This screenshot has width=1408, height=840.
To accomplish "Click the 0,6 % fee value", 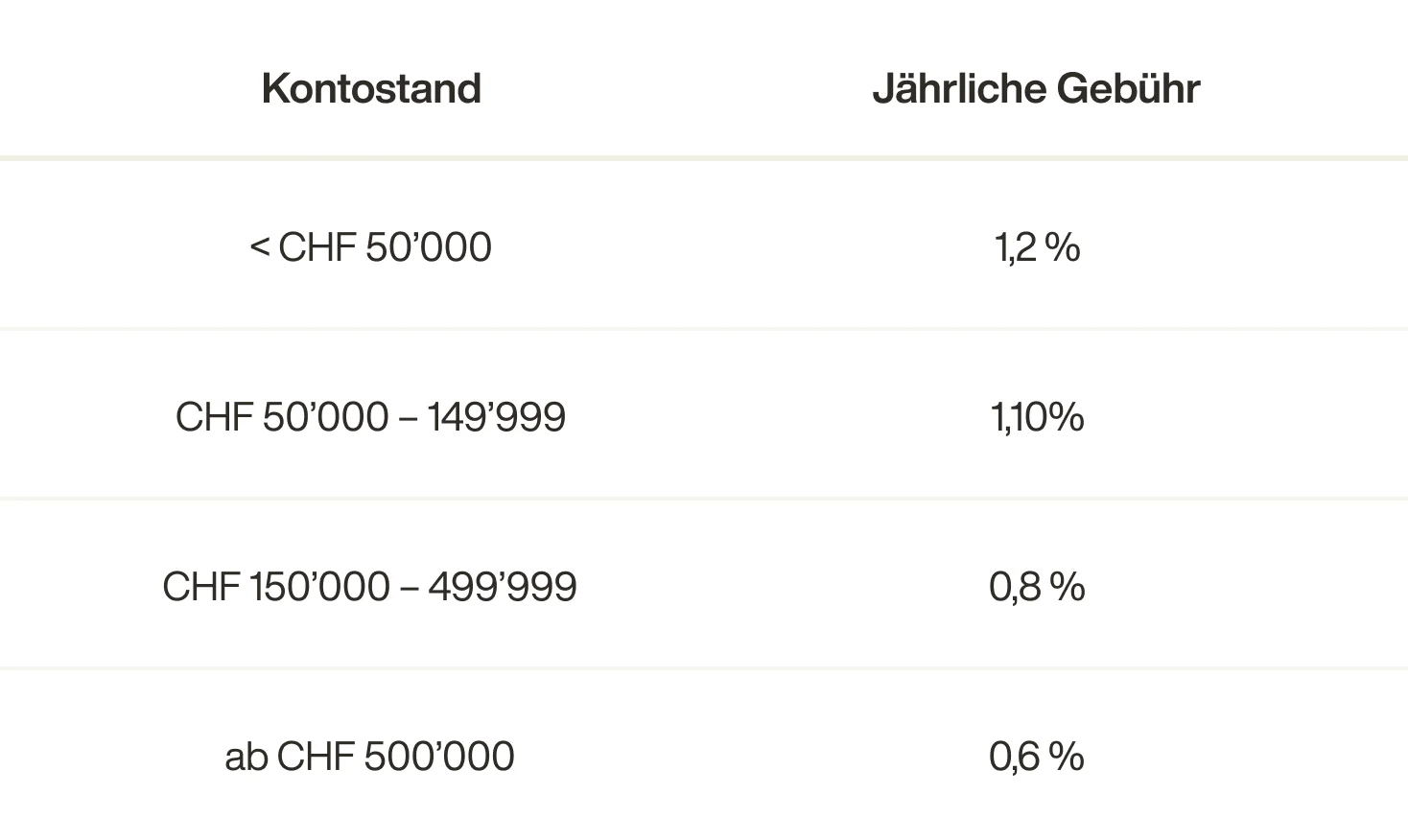I will pyautogui.click(x=1037, y=757).
